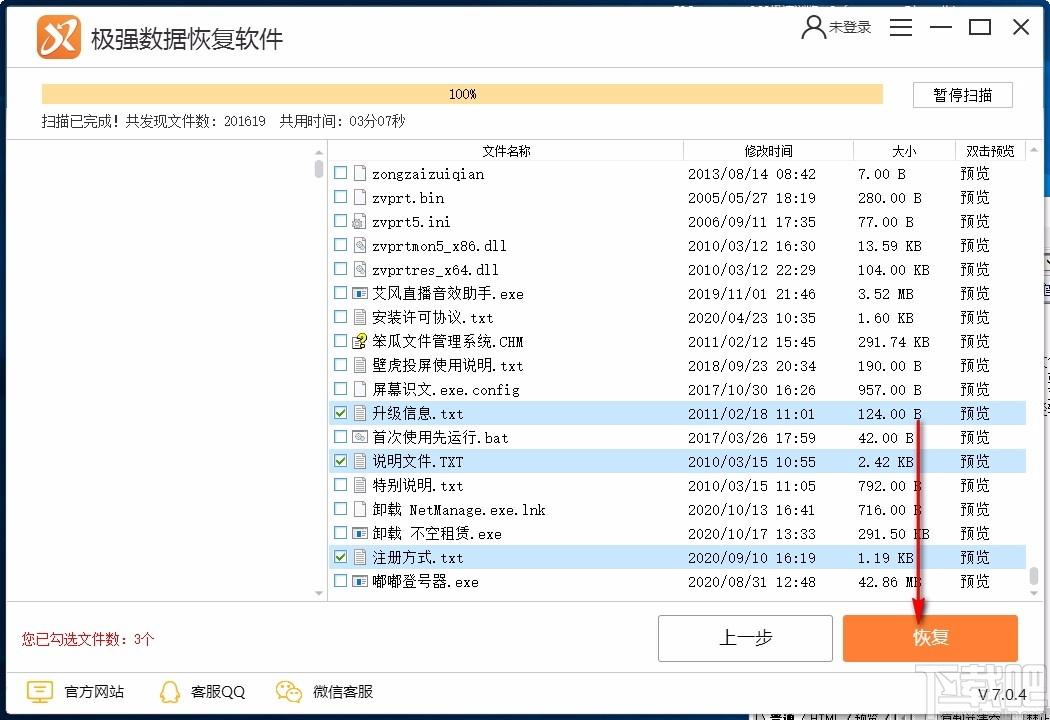Check the box for zvprt.bin
Viewport: 1050px width, 720px height.
click(340, 197)
